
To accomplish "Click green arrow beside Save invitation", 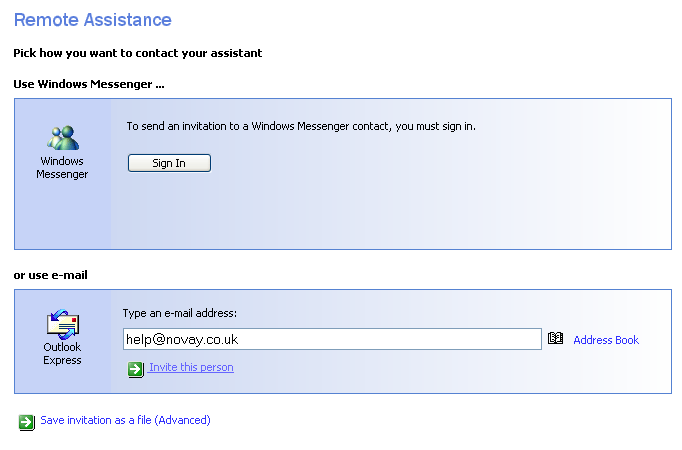I will pyautogui.click(x=27, y=422).
